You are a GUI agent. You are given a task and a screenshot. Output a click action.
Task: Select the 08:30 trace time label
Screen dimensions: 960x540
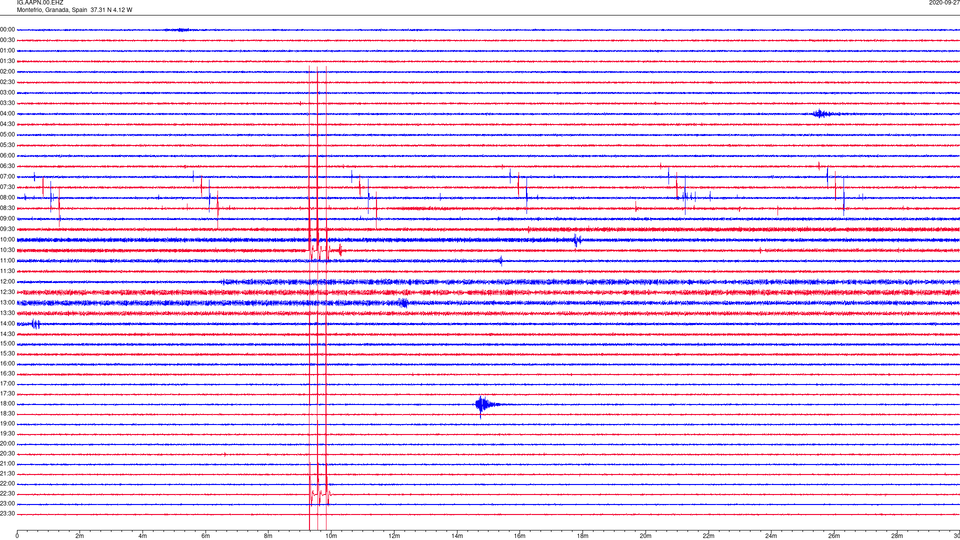click(7, 208)
